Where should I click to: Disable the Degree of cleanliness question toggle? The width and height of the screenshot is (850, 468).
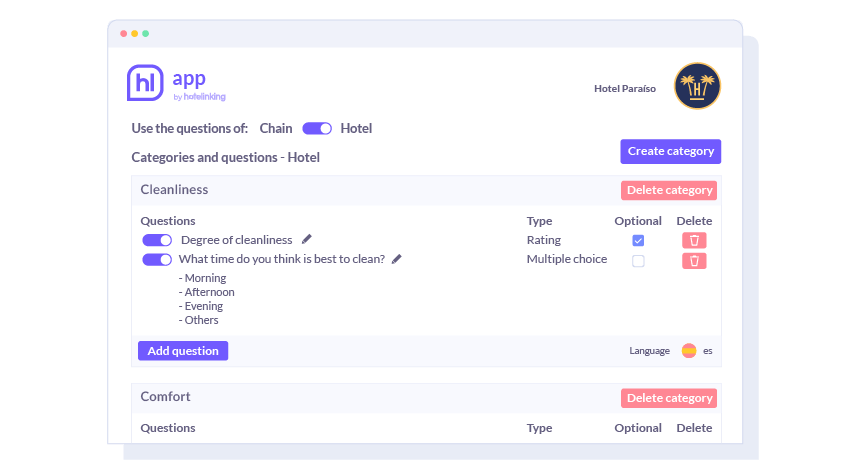(157, 240)
